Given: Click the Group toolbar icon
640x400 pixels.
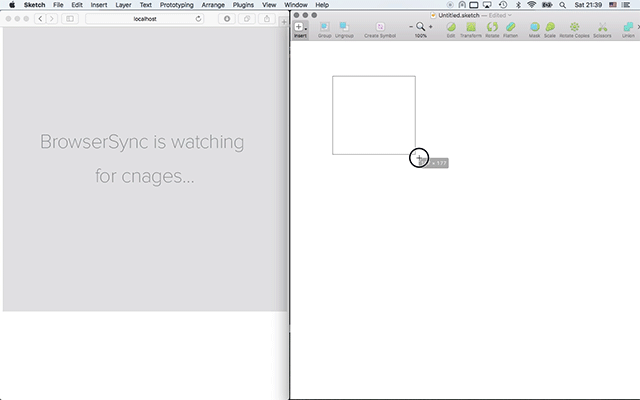Looking at the screenshot, I should (x=324, y=27).
